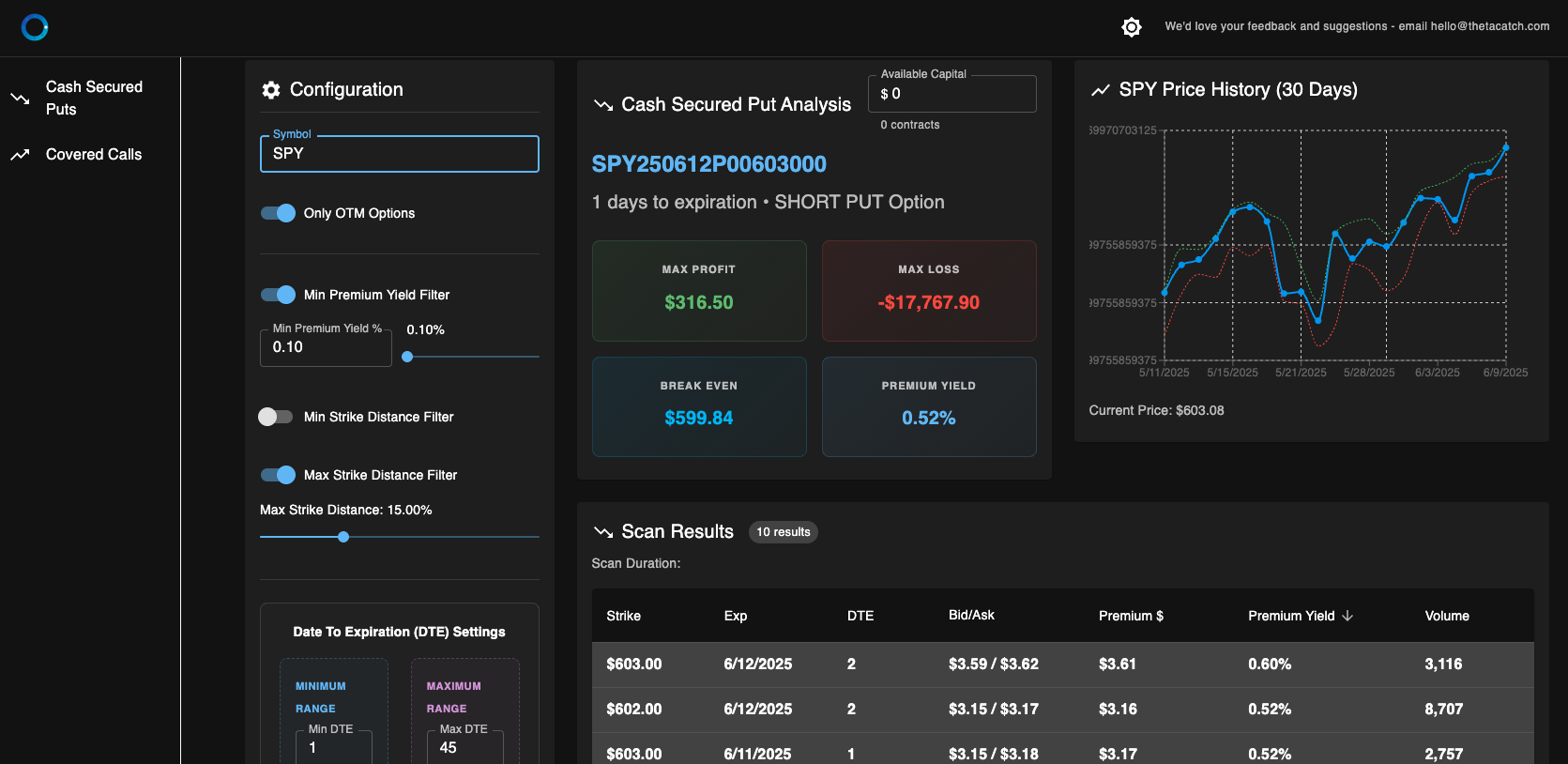Toggle Max Strike Distance Filter switch
Screen dimensions: 1568x764
(x=278, y=475)
